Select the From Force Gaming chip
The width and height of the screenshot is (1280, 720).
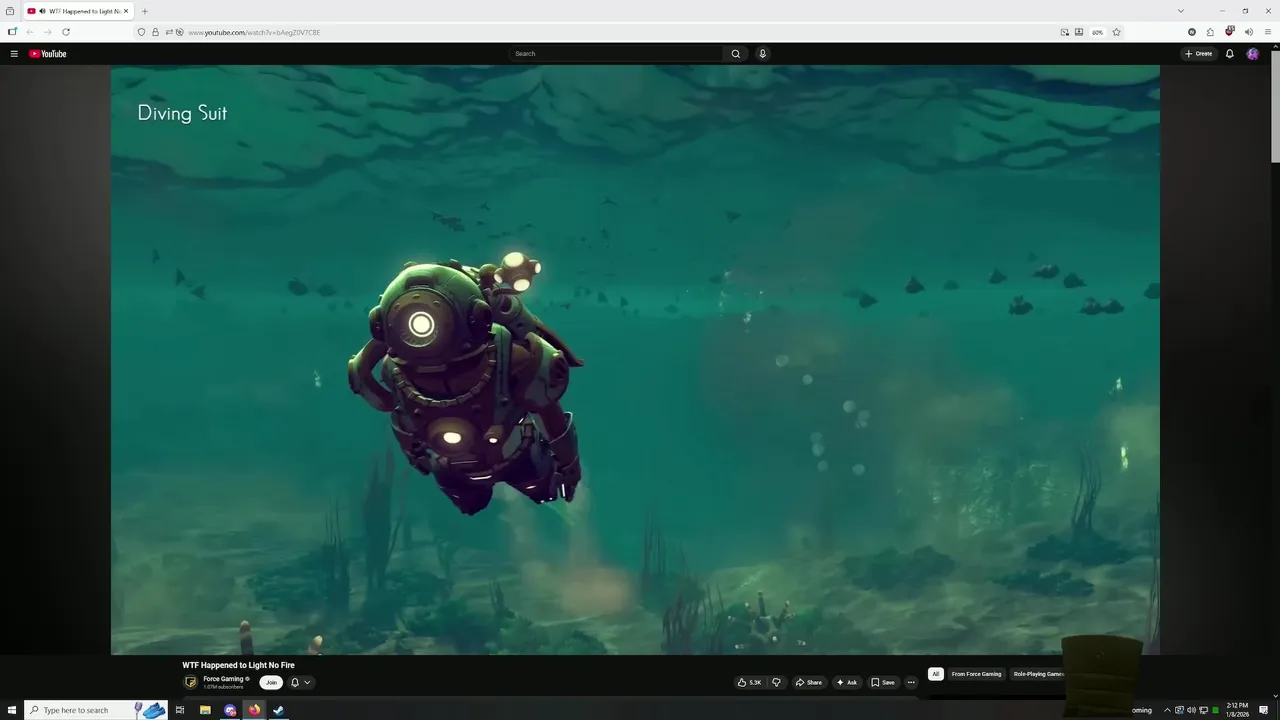tap(976, 674)
